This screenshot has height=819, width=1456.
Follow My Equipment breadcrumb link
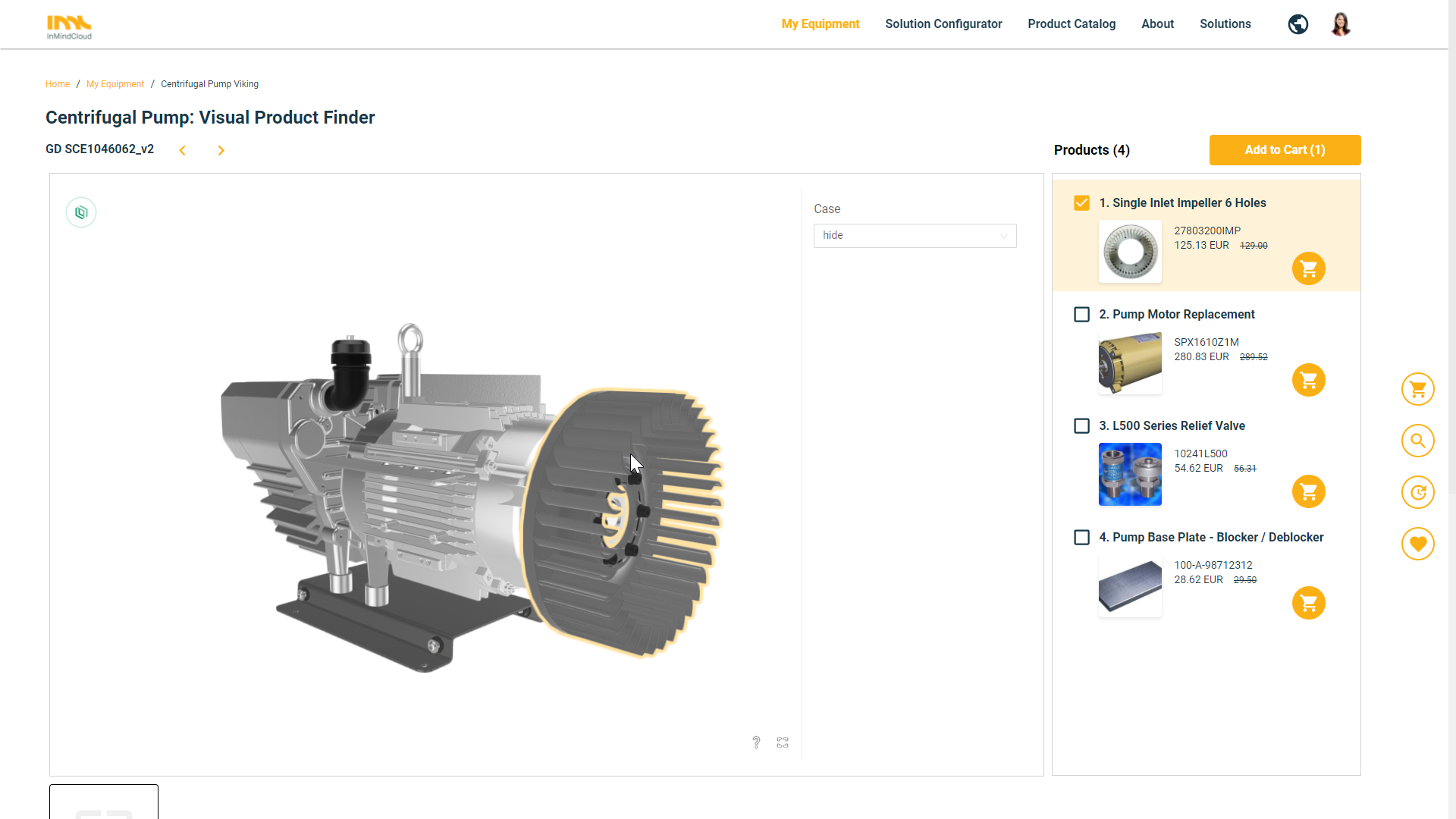[115, 84]
